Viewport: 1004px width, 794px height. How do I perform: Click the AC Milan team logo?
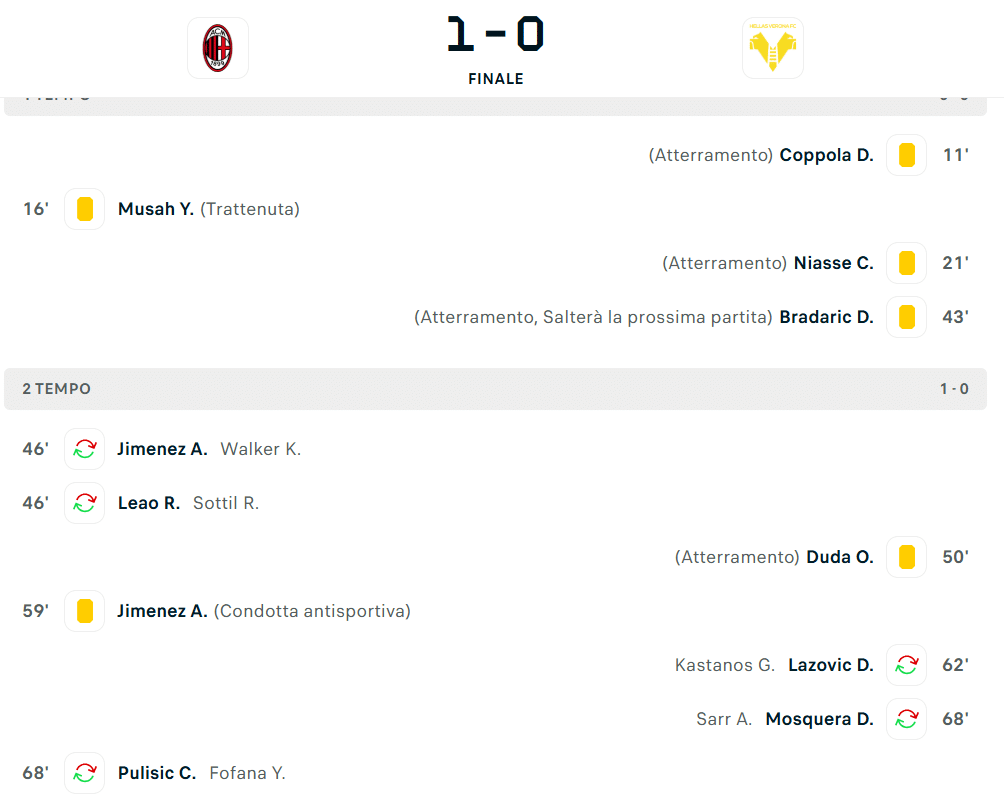click(x=217, y=47)
